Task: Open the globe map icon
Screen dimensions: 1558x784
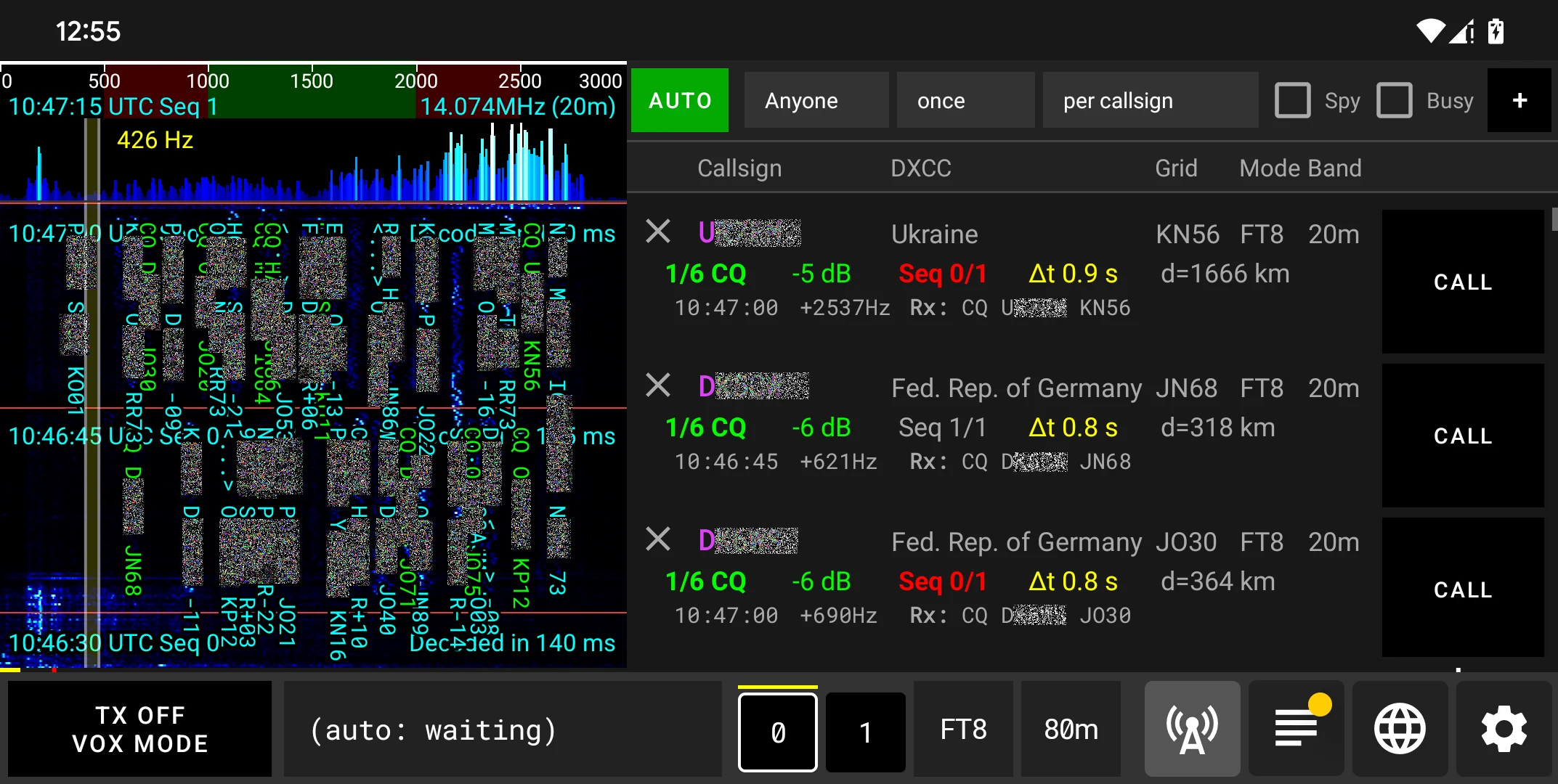Action: coord(1400,729)
